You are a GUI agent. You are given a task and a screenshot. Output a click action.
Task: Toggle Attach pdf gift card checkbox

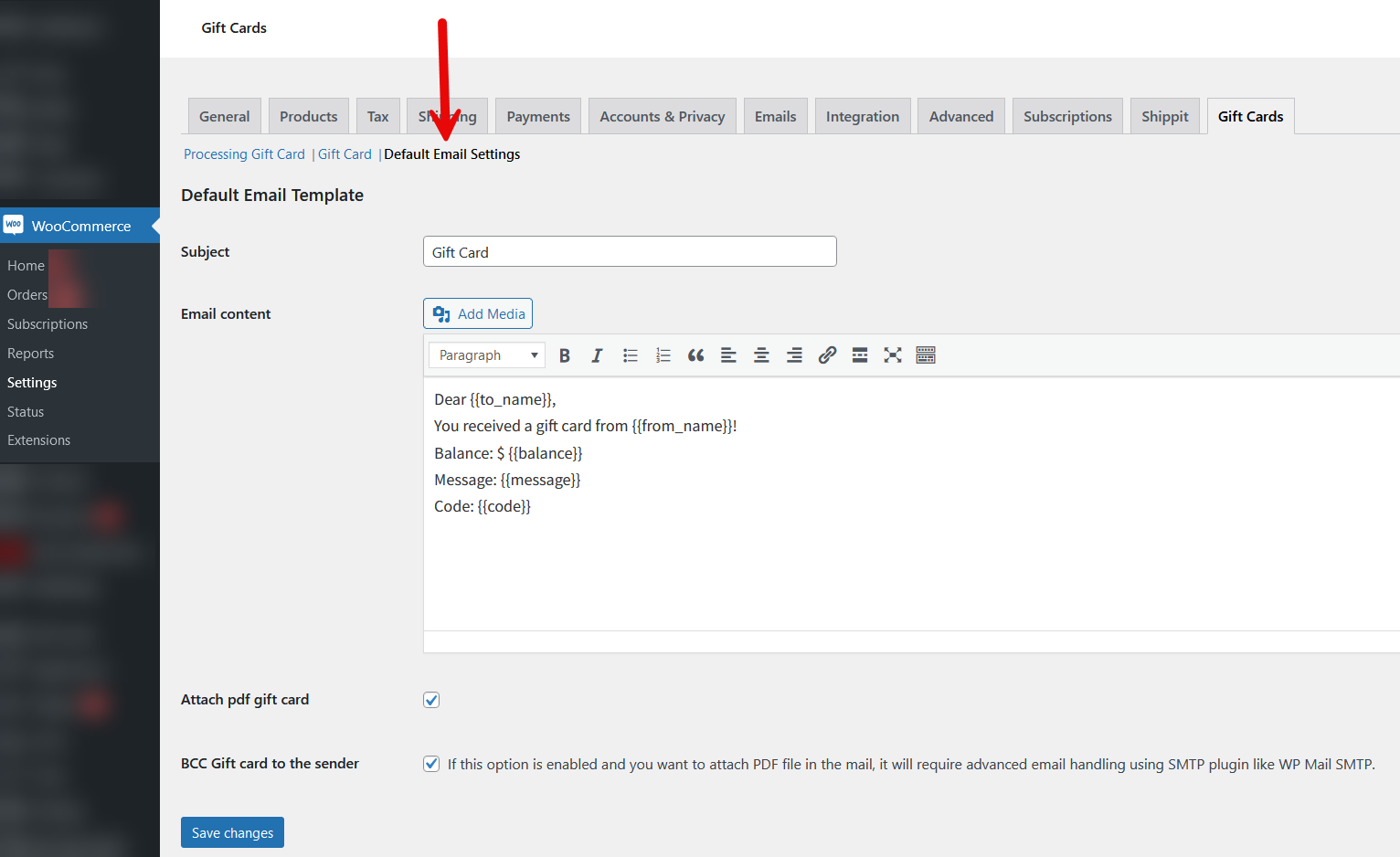[x=431, y=700]
